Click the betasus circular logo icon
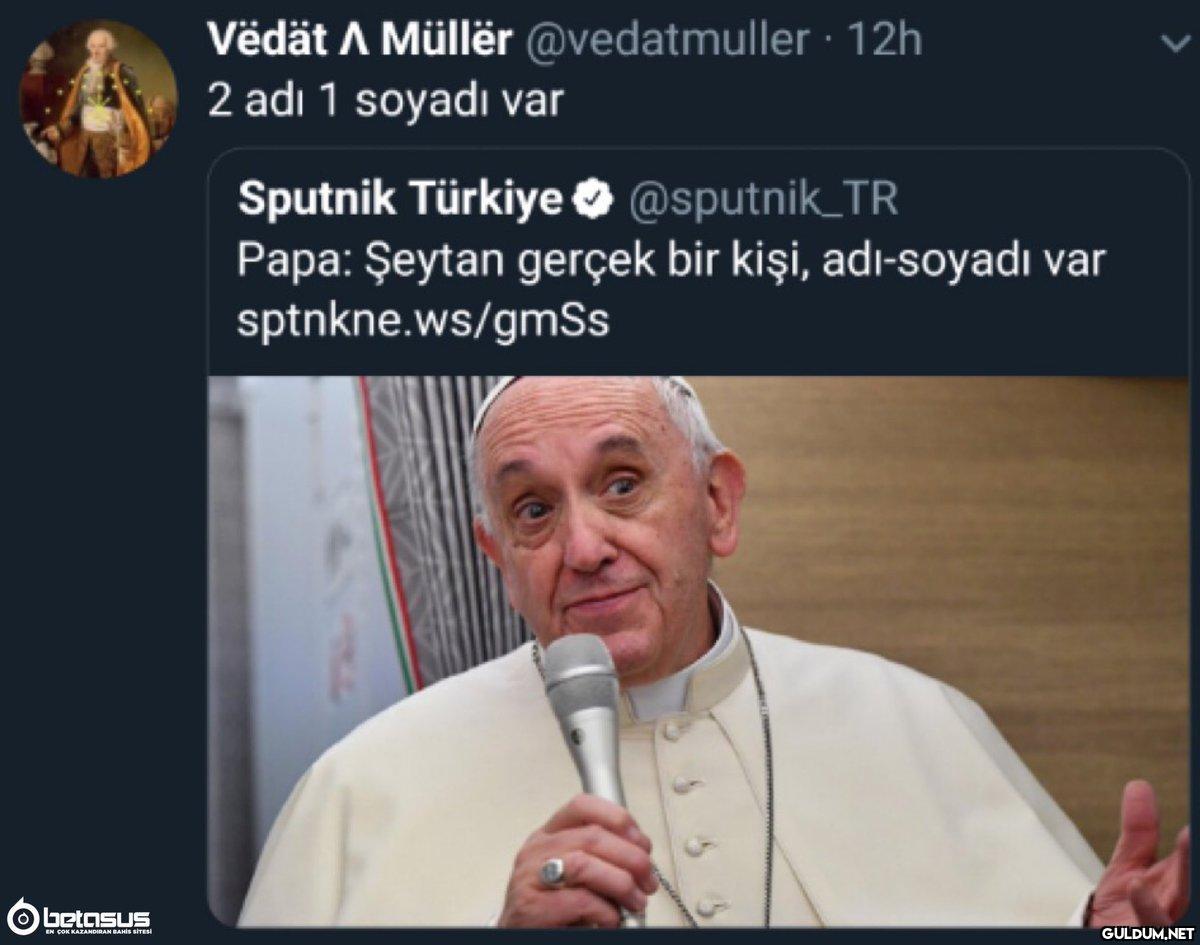The height and width of the screenshot is (945, 1200). (x=22, y=917)
